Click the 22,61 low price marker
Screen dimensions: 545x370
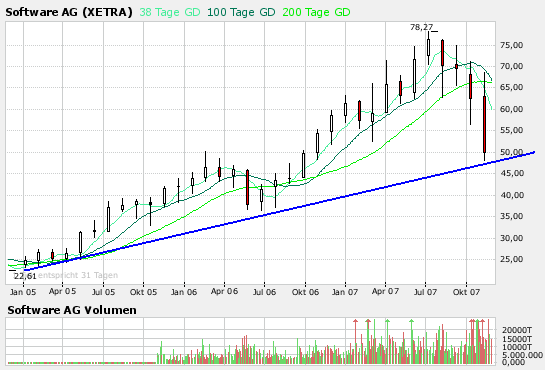point(25,276)
